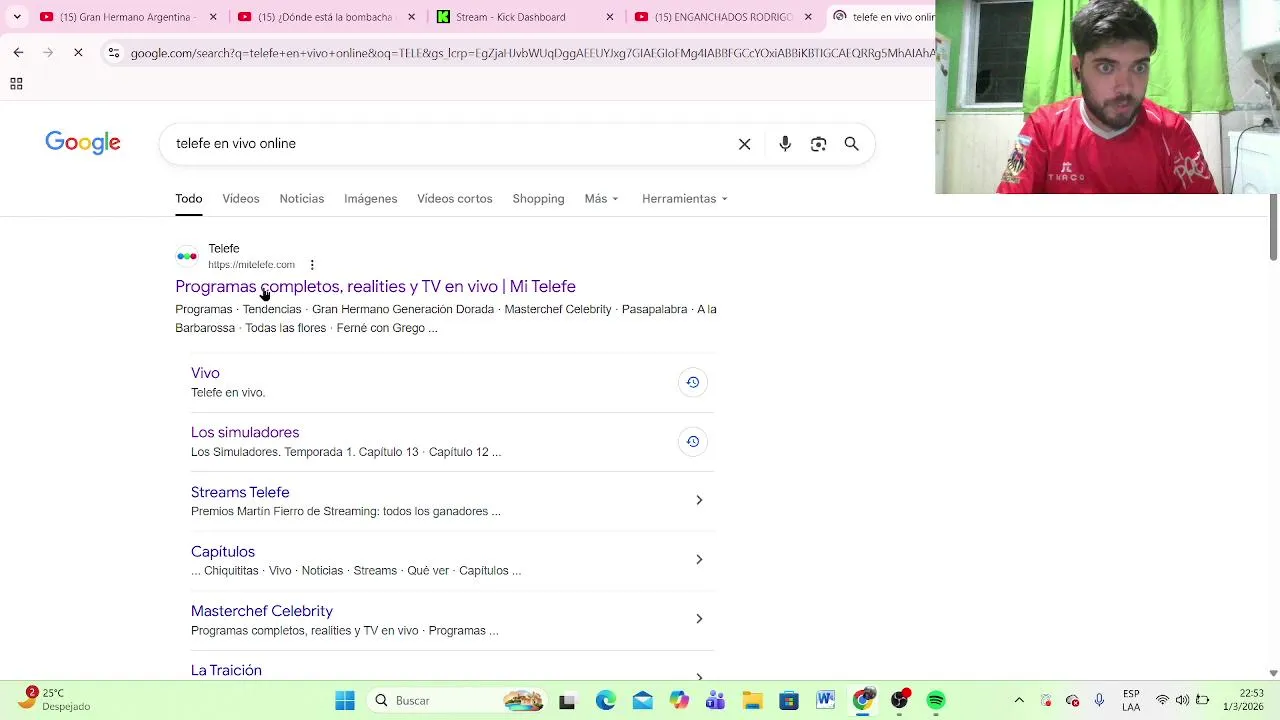View site information in address bar
This screenshot has width=1280, height=720.
tap(114, 53)
